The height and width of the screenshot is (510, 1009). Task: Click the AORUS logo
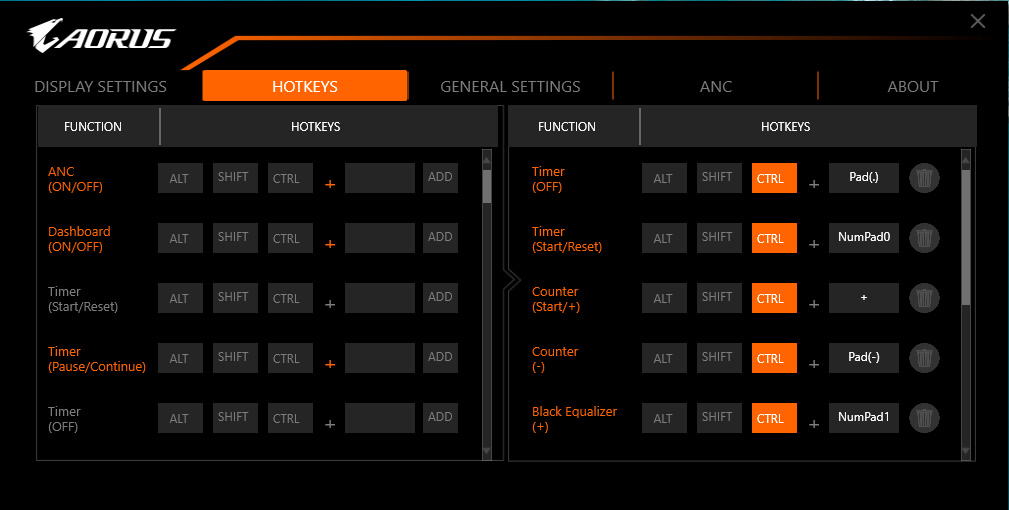[101, 37]
